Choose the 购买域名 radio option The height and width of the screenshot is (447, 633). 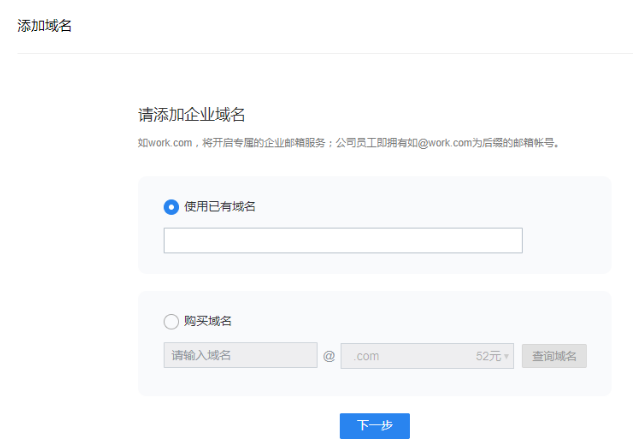coord(171,321)
